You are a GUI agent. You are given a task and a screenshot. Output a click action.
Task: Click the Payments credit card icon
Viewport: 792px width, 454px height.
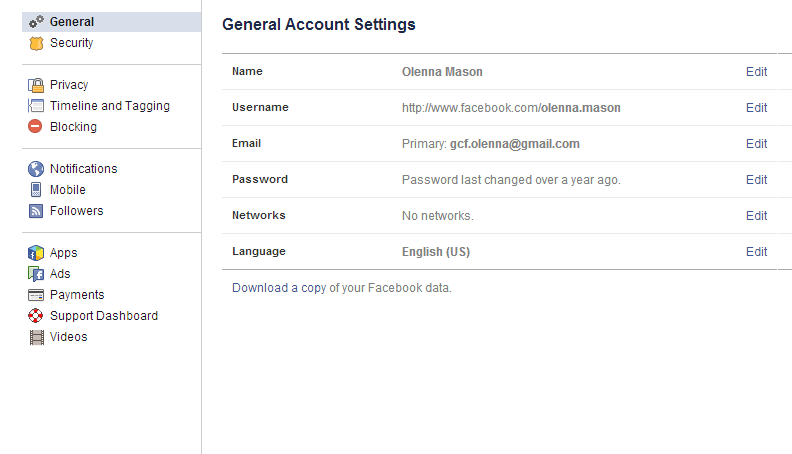pos(36,295)
